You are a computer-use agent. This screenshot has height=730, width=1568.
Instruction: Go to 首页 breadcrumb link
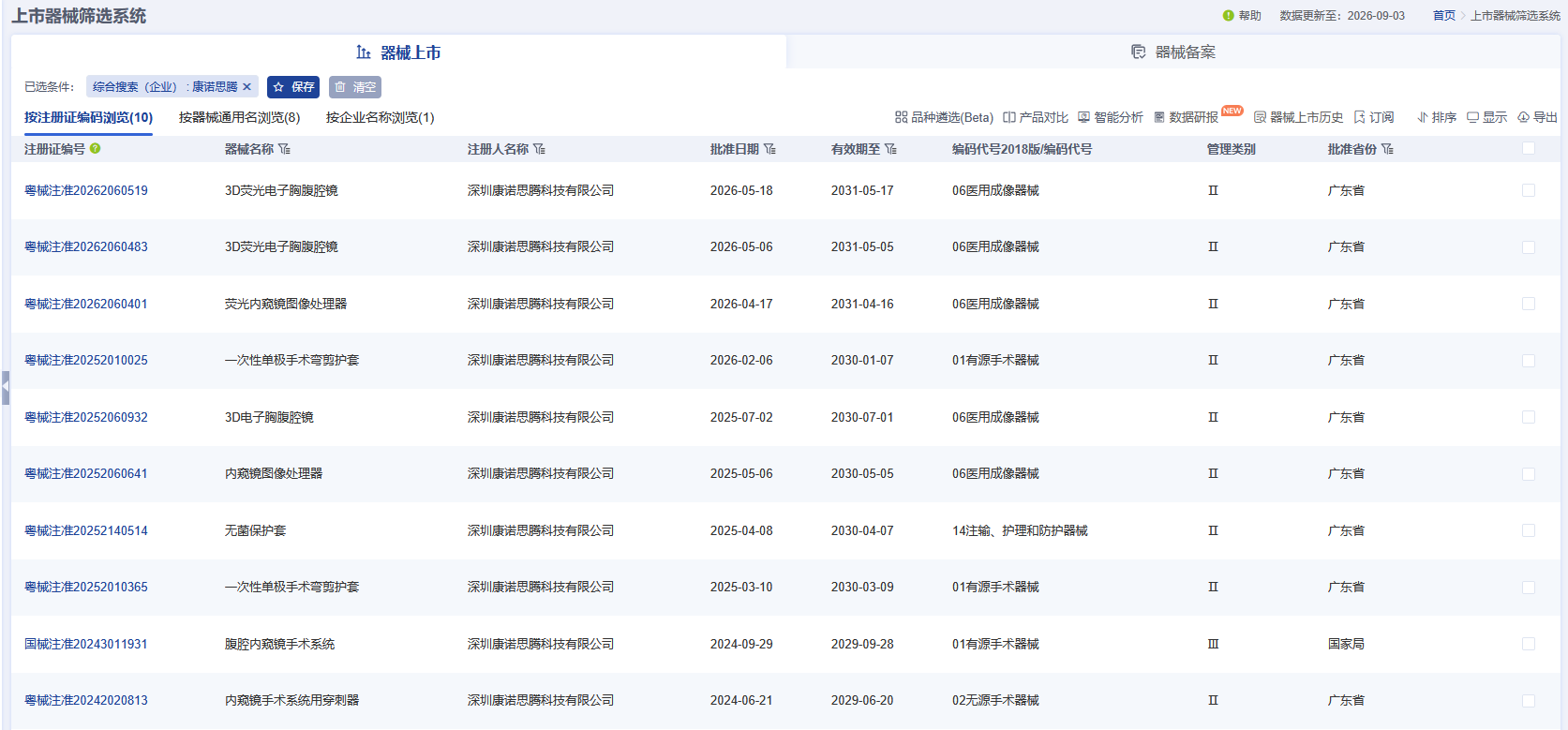pyautogui.click(x=1444, y=16)
